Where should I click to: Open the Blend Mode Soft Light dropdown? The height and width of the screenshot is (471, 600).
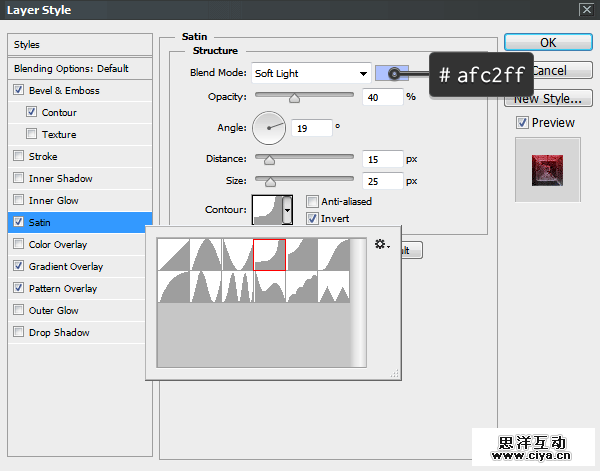pyautogui.click(x=311, y=73)
